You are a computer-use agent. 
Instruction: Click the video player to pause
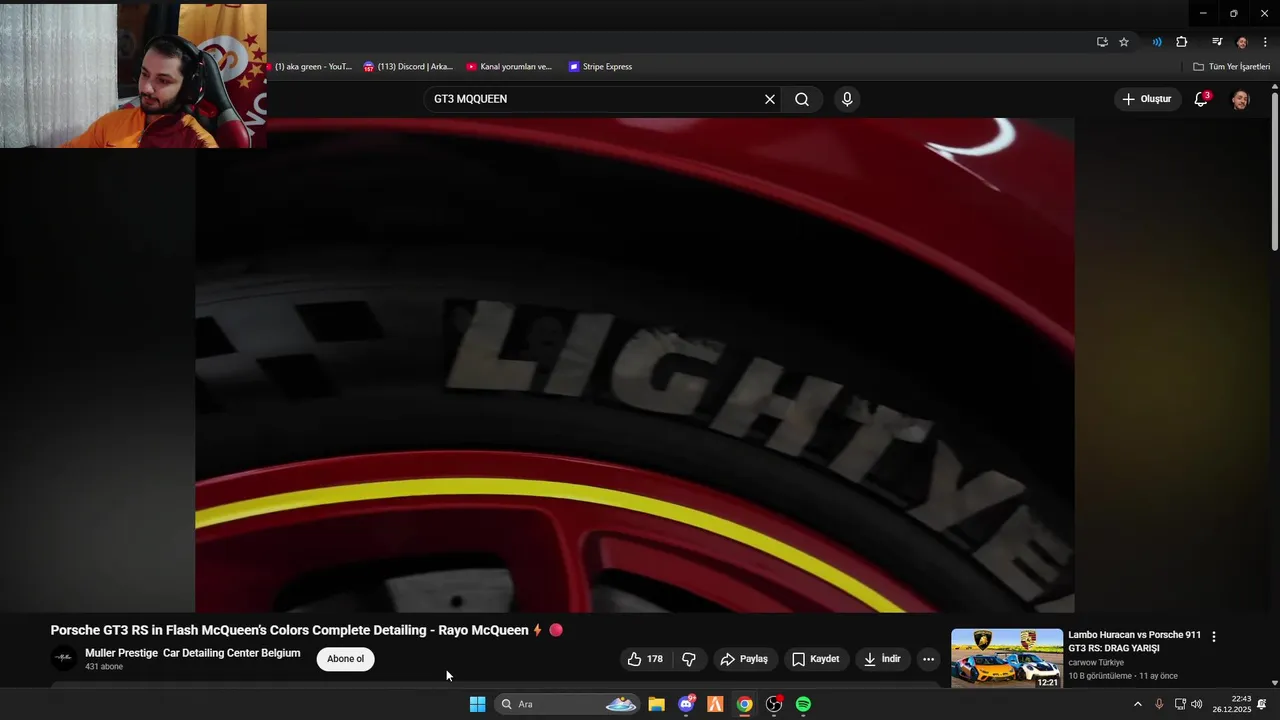click(x=635, y=365)
